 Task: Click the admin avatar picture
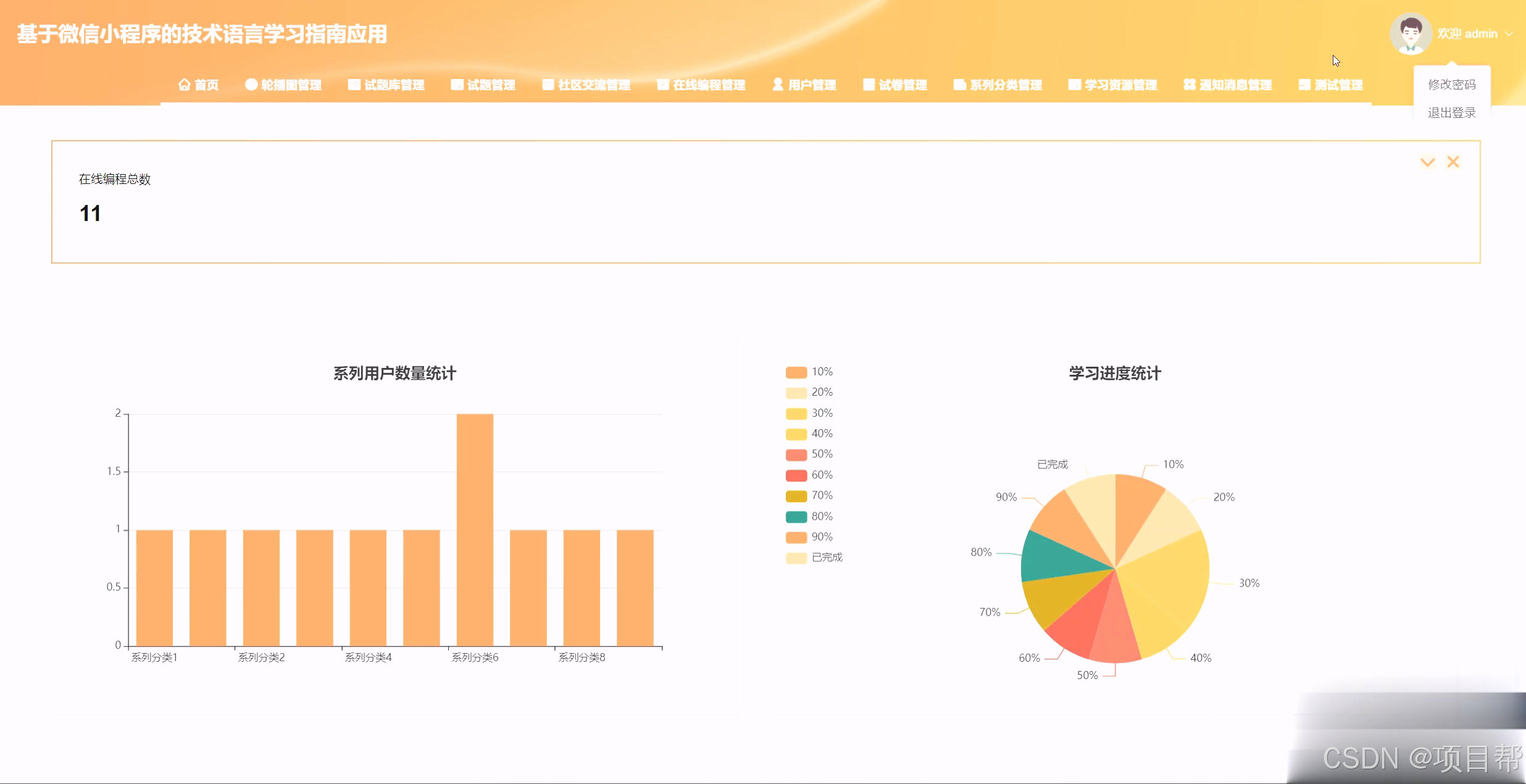(1411, 33)
